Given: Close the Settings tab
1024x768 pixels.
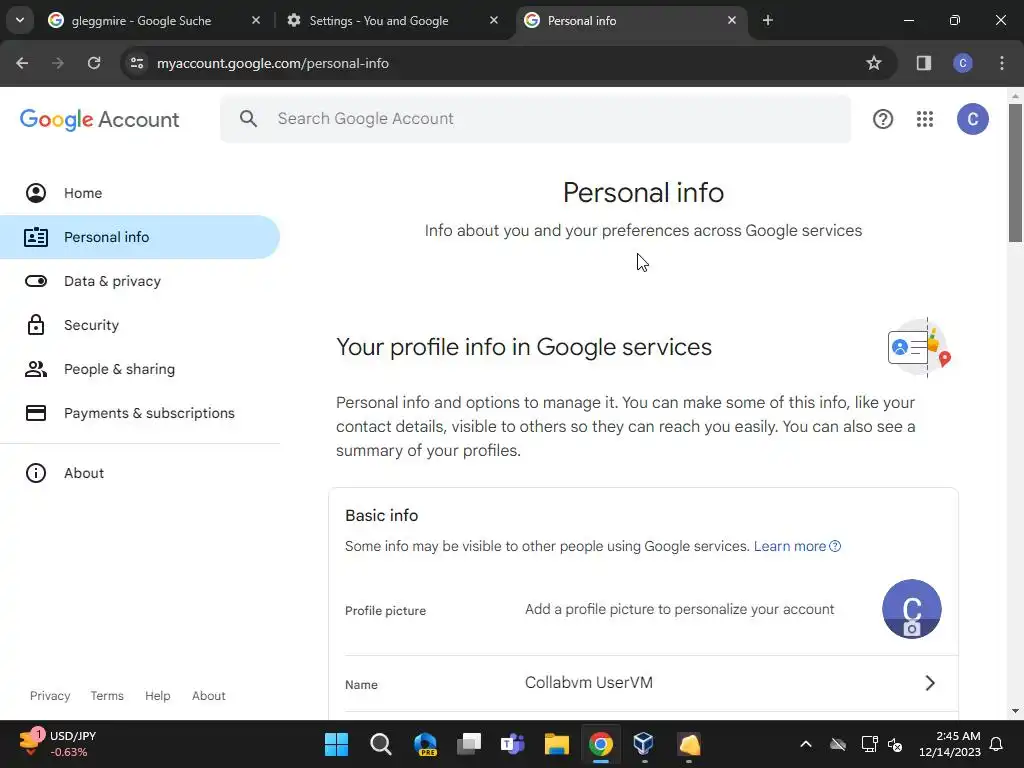Looking at the screenshot, I should [494, 20].
